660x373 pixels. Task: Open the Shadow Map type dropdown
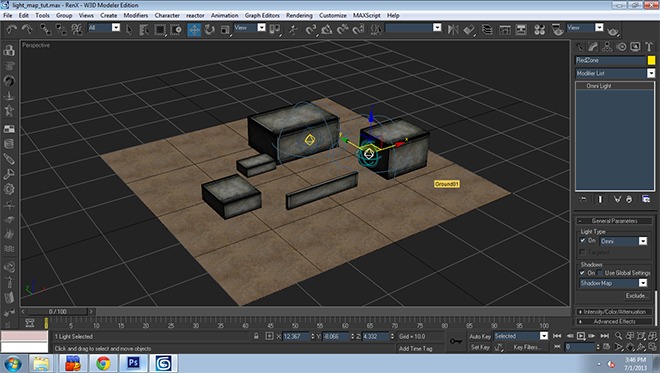click(x=613, y=283)
